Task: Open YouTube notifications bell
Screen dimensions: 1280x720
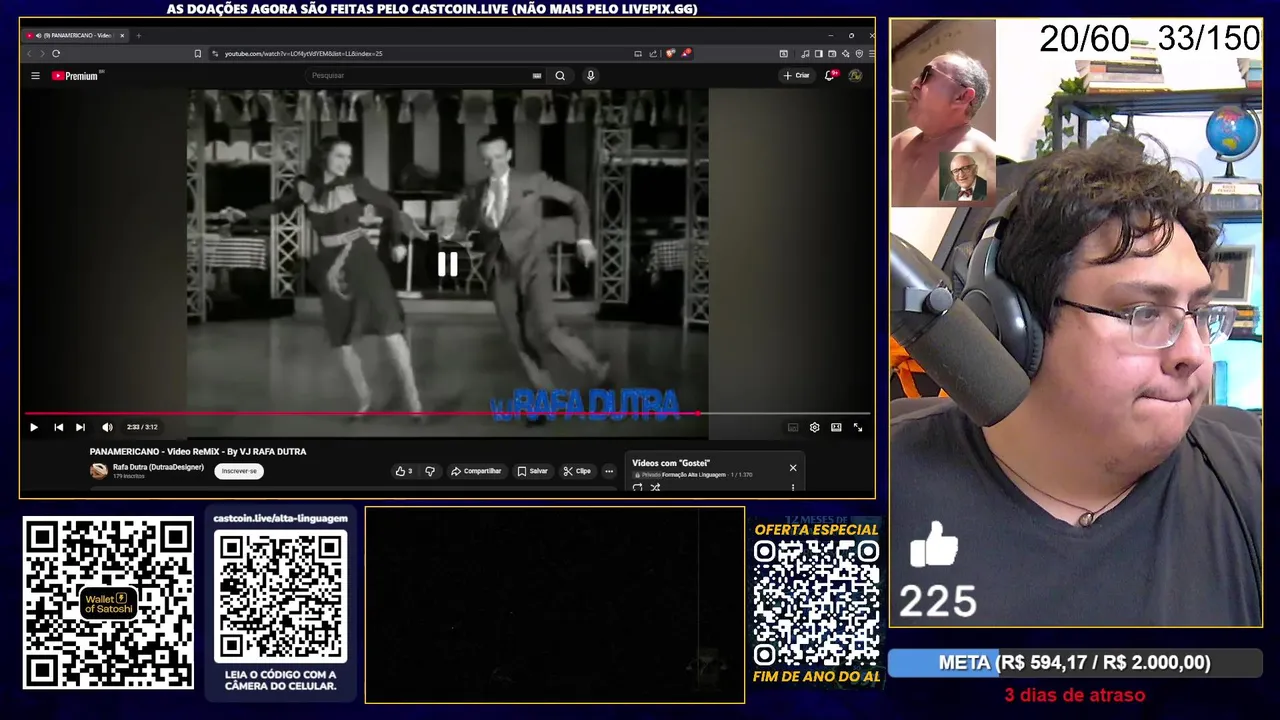Action: (x=829, y=76)
